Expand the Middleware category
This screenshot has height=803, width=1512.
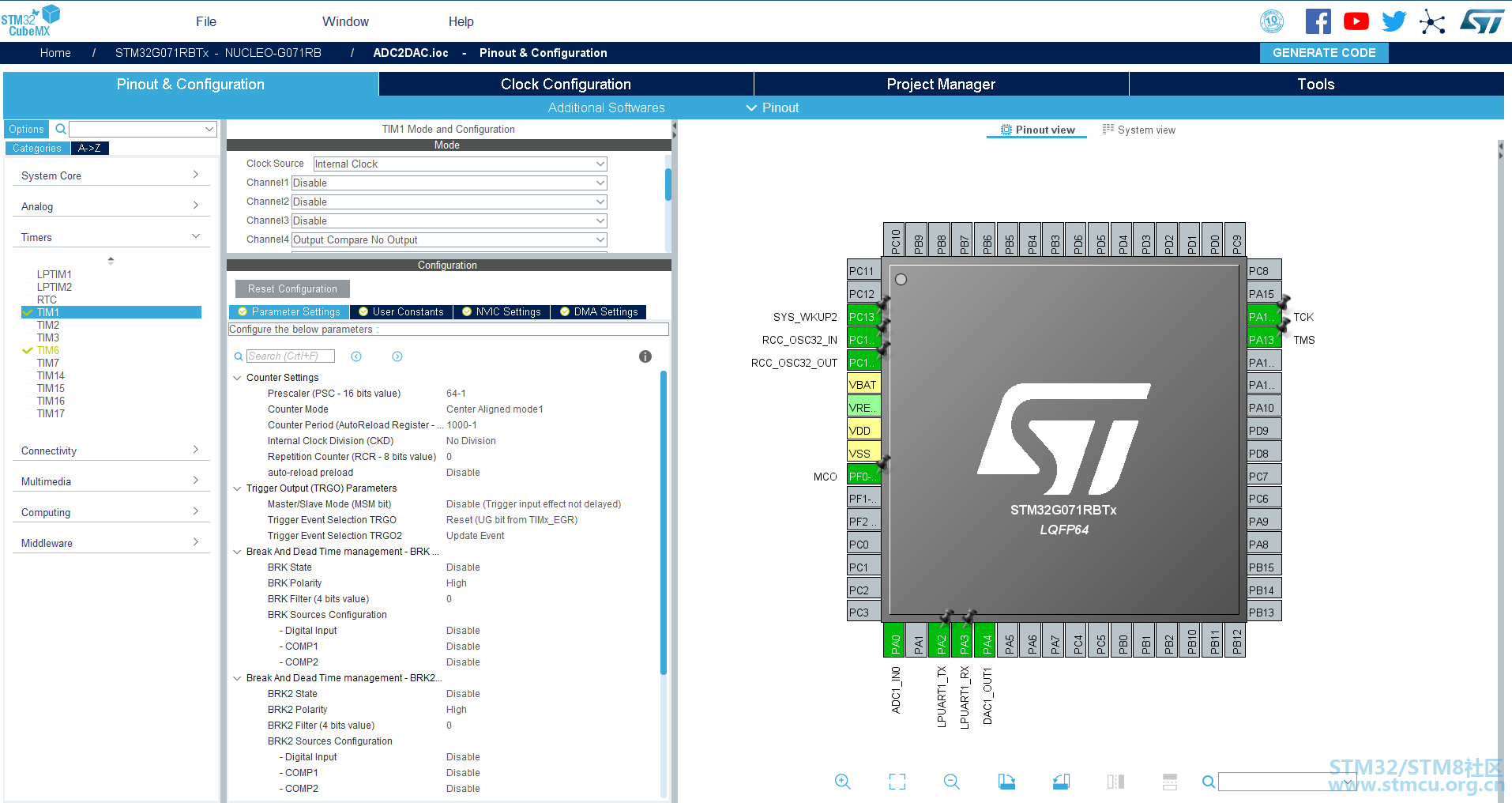(111, 543)
